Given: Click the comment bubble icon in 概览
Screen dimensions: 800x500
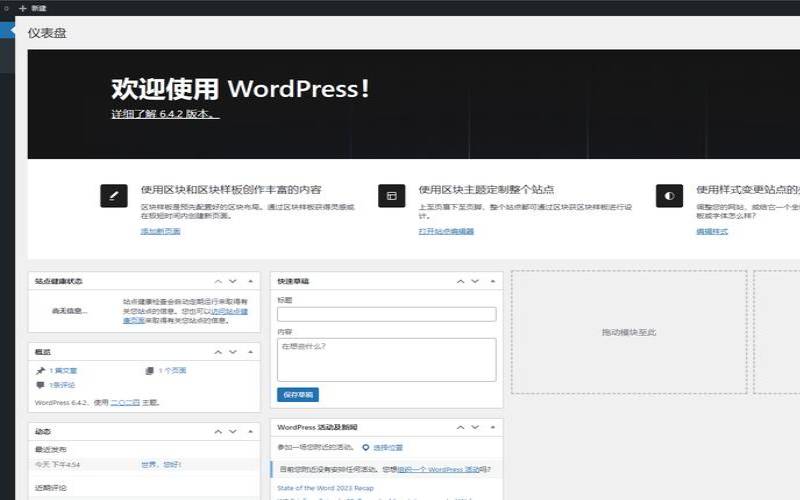Looking at the screenshot, I should [40, 385].
